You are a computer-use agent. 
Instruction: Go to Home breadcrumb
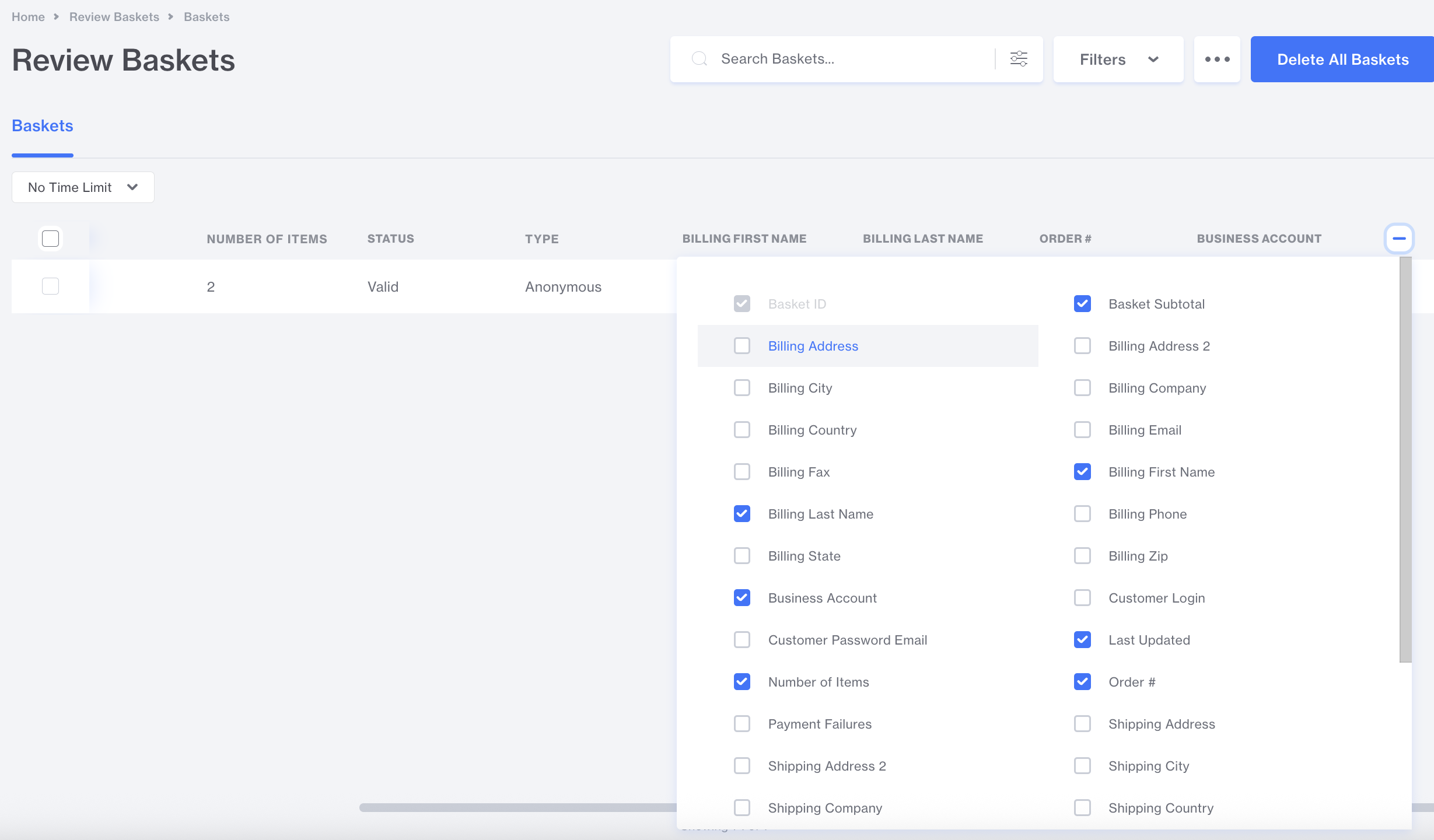pos(28,17)
